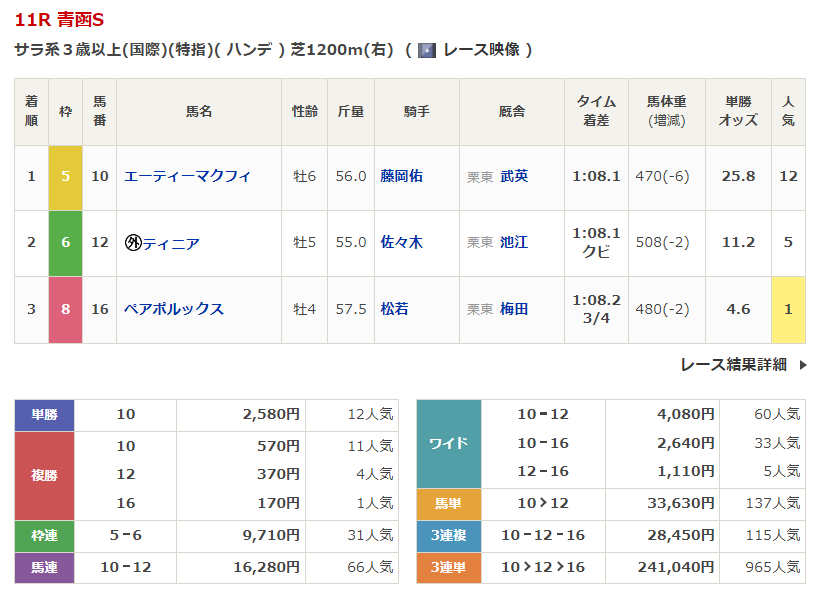
Task: Click the 複勝 payout label
Action: (x=45, y=476)
